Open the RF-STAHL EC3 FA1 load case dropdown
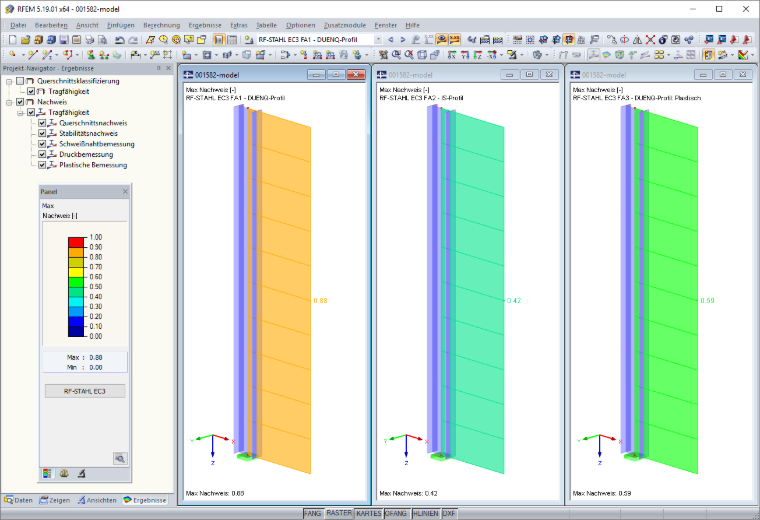 click(378, 40)
